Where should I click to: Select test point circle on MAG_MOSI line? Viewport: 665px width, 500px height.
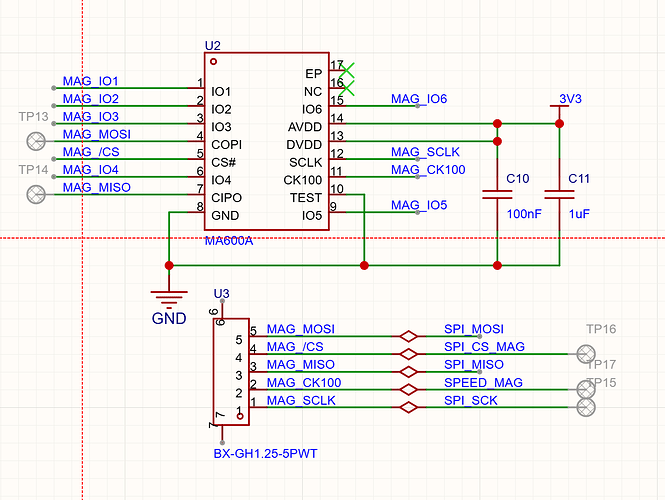(x=36, y=141)
